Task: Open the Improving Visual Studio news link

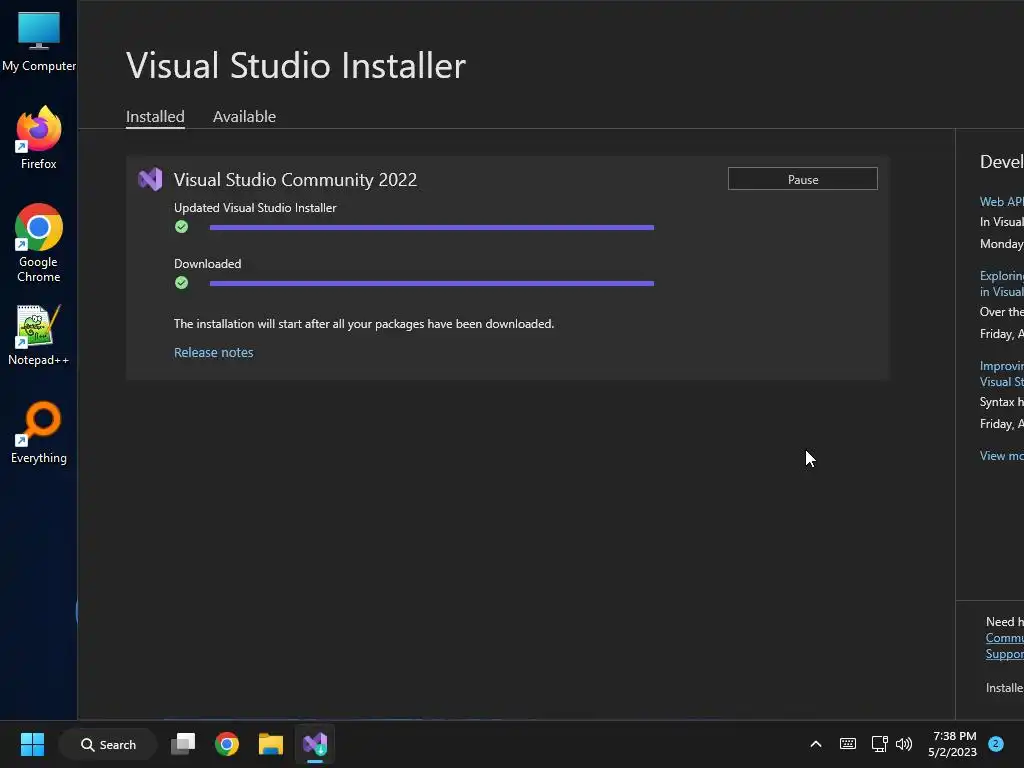Action: [1001, 374]
